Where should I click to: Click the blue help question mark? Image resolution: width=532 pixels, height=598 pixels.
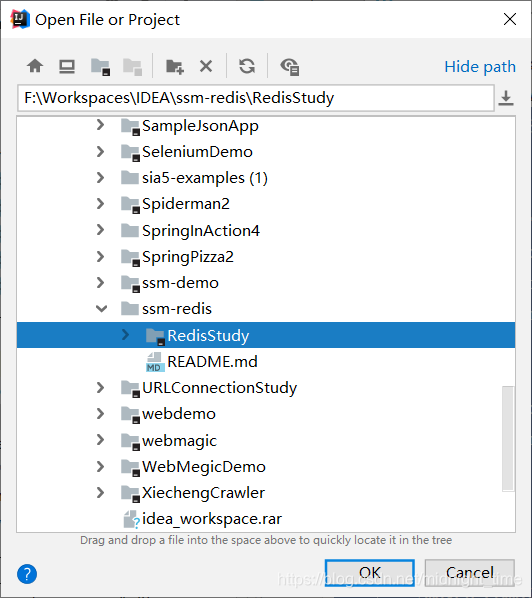tap(27, 574)
